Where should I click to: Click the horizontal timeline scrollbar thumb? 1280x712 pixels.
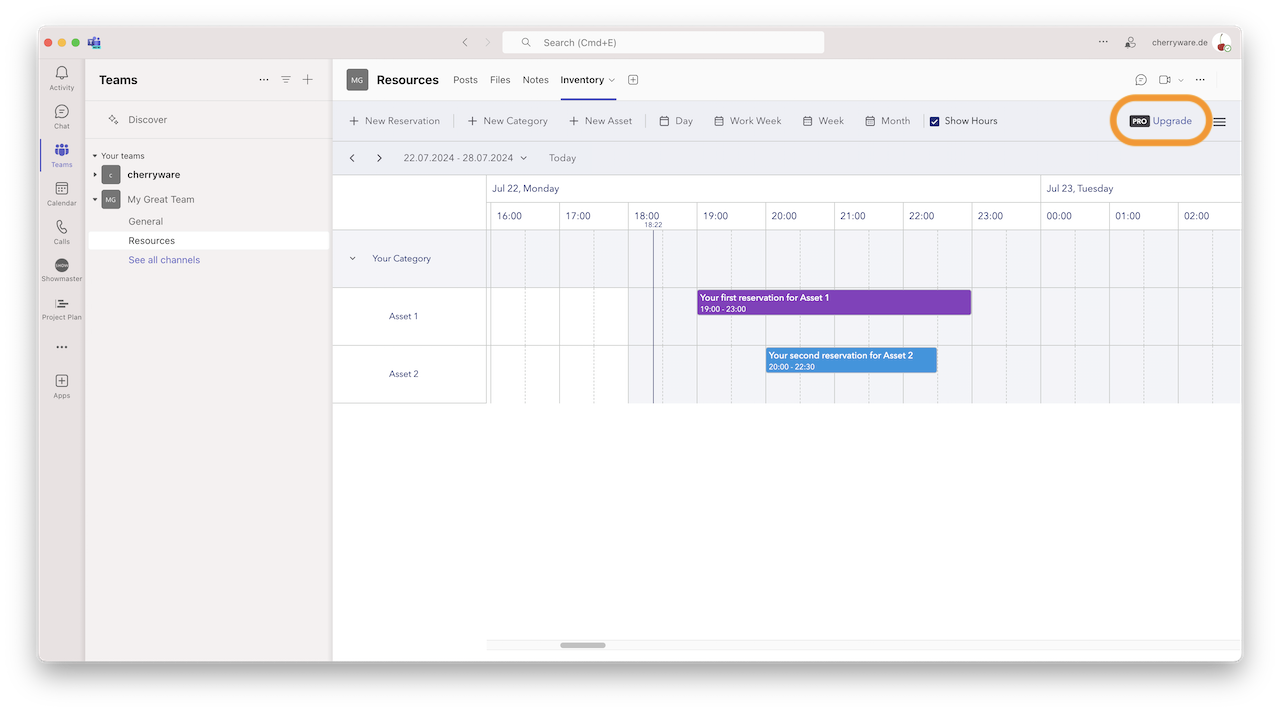click(582, 645)
